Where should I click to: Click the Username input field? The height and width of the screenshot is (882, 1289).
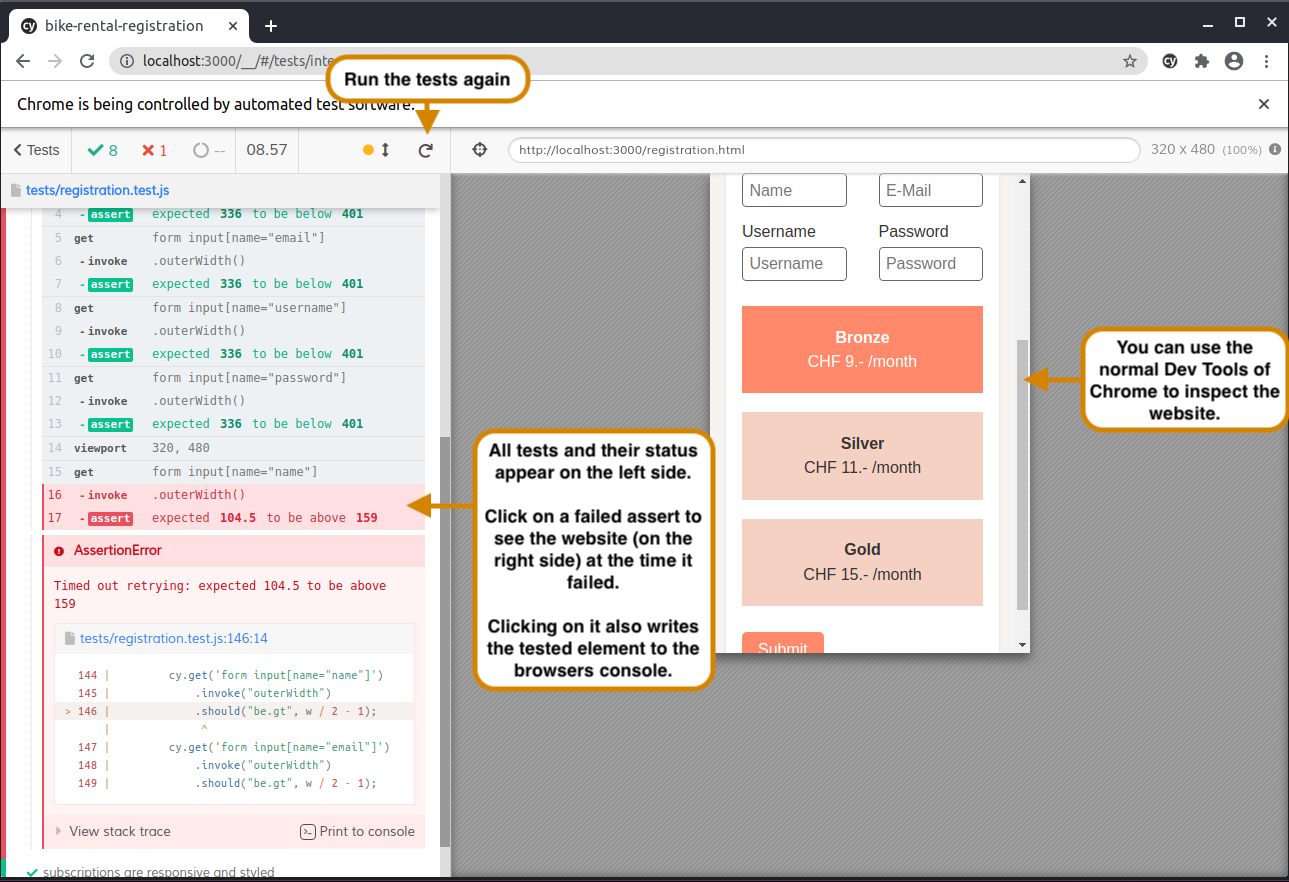794,264
